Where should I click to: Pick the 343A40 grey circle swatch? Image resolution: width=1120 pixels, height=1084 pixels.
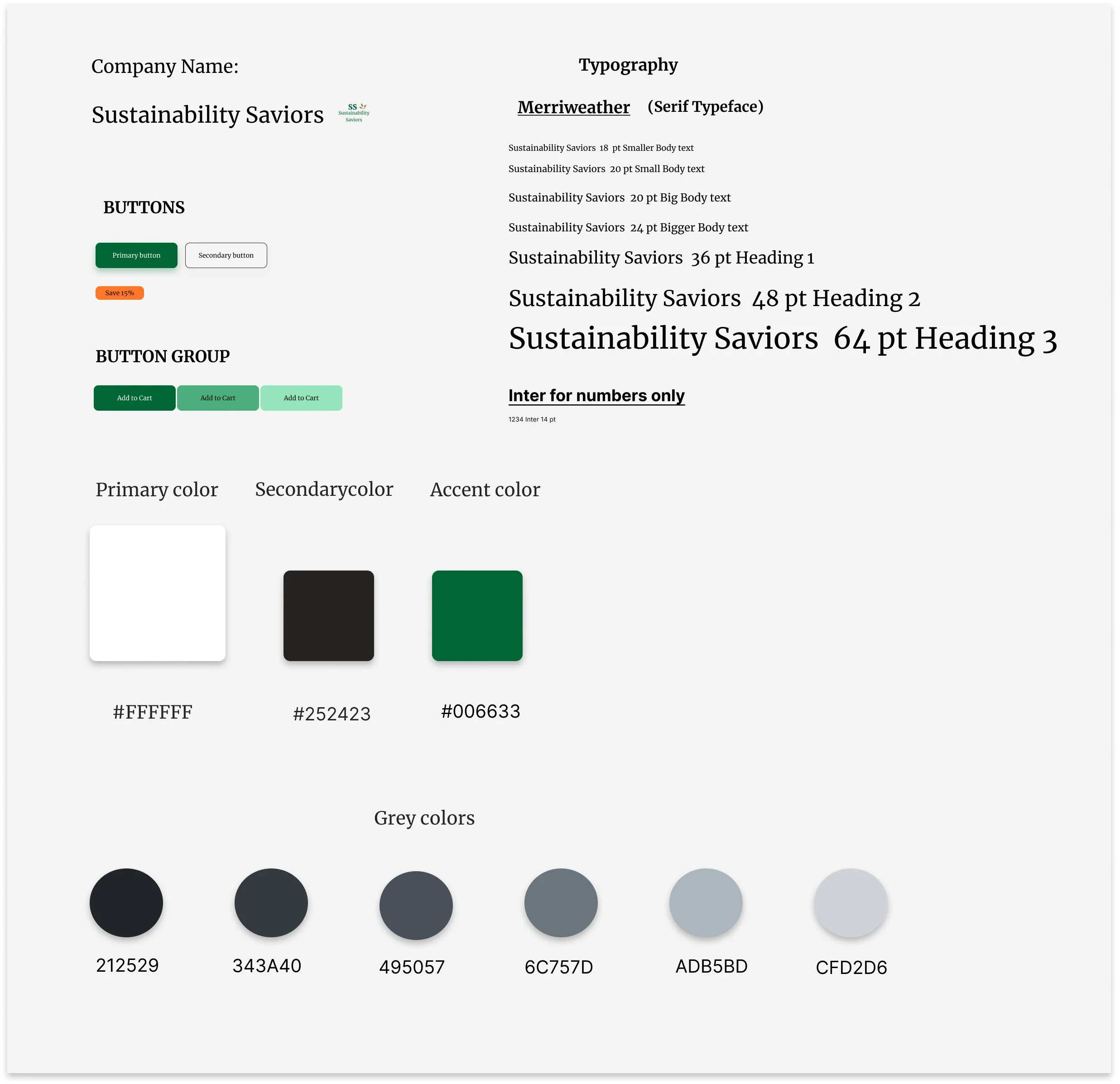pos(271,903)
